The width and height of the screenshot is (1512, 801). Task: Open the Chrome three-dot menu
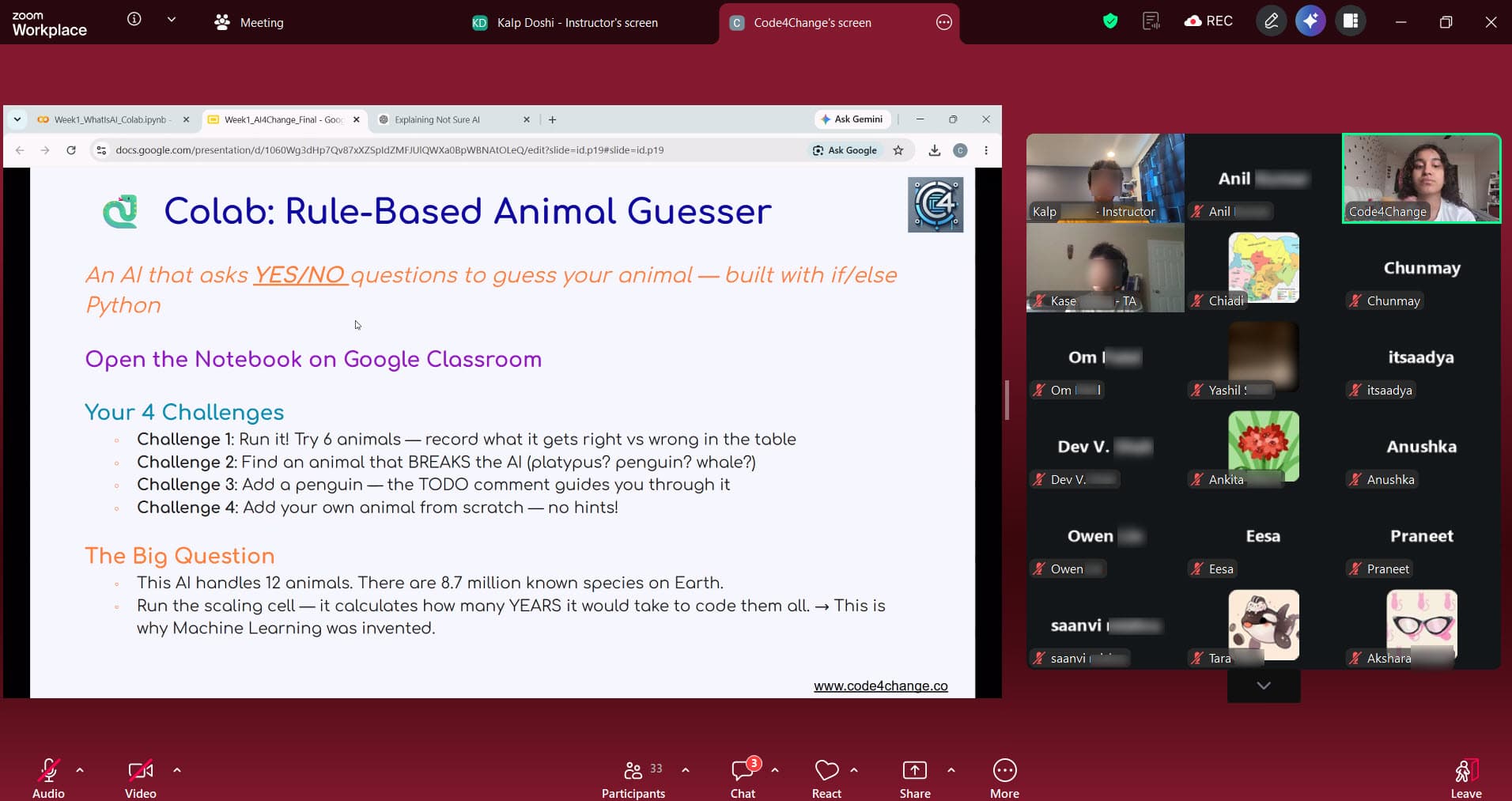[986, 150]
